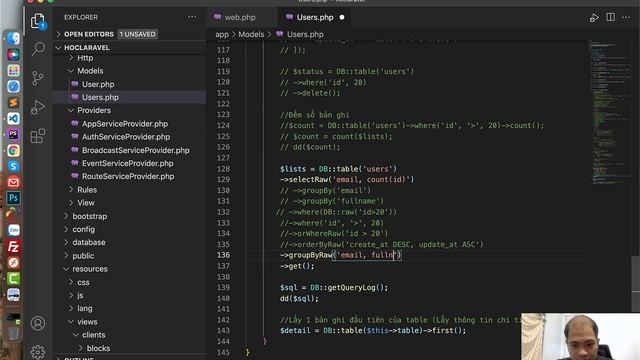Open Zalo from the dock
The height and width of the screenshot is (360, 640).
pos(13,230)
